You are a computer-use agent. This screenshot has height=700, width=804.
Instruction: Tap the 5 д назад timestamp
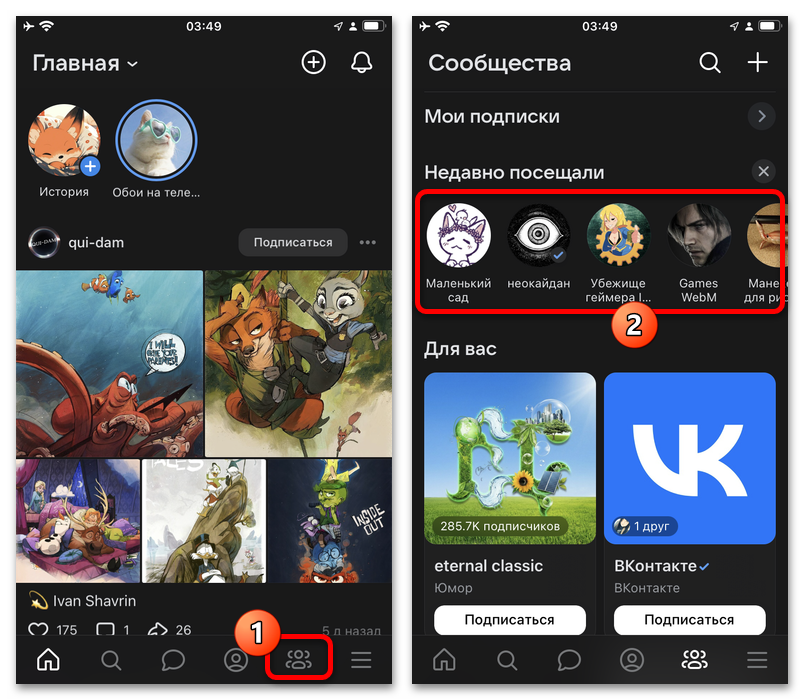click(351, 630)
